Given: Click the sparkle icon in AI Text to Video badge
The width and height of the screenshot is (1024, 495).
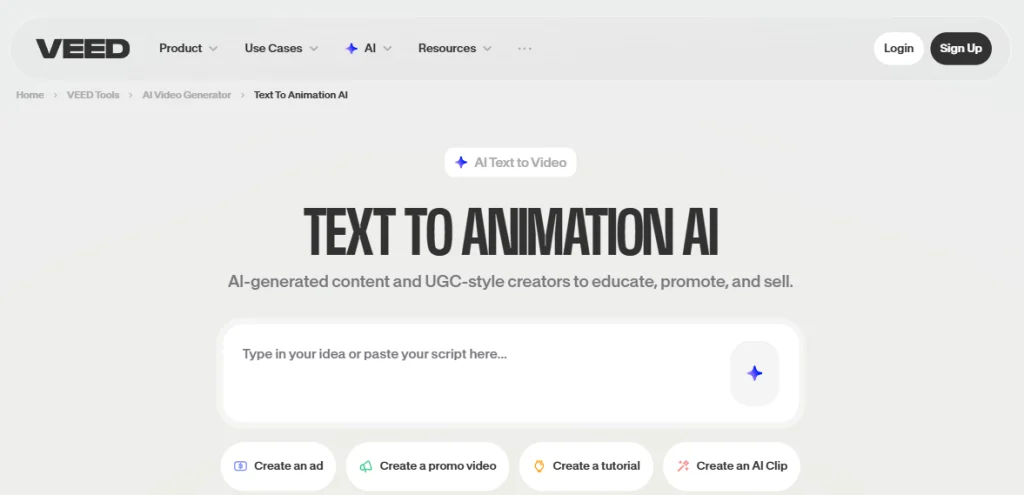Looking at the screenshot, I should point(461,162).
